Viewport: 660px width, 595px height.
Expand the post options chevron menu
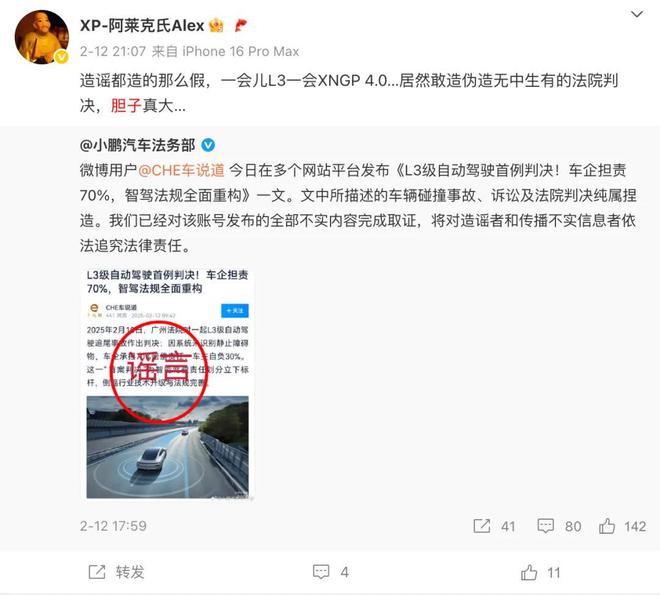point(636,15)
